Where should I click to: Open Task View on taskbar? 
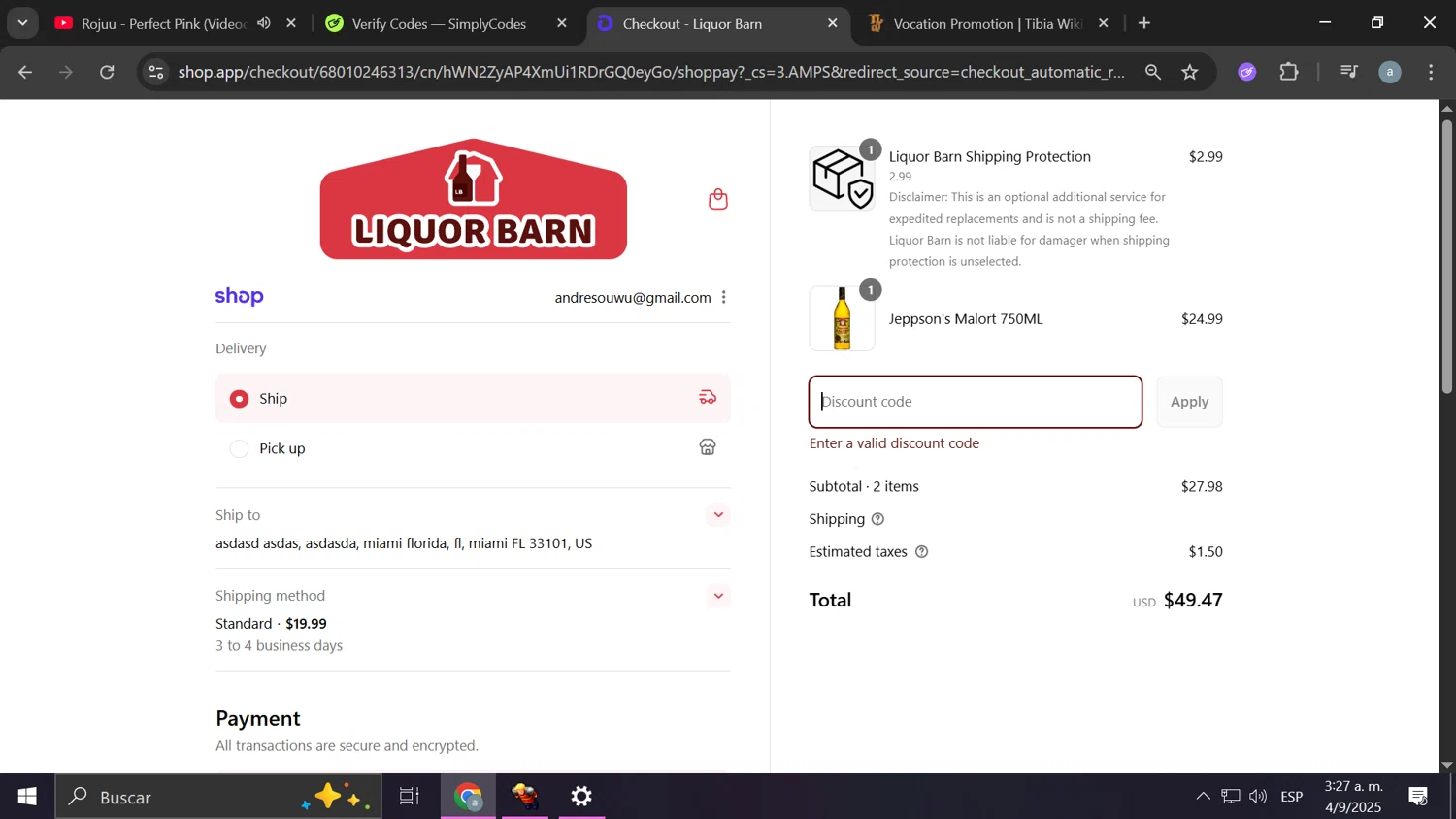(410, 797)
